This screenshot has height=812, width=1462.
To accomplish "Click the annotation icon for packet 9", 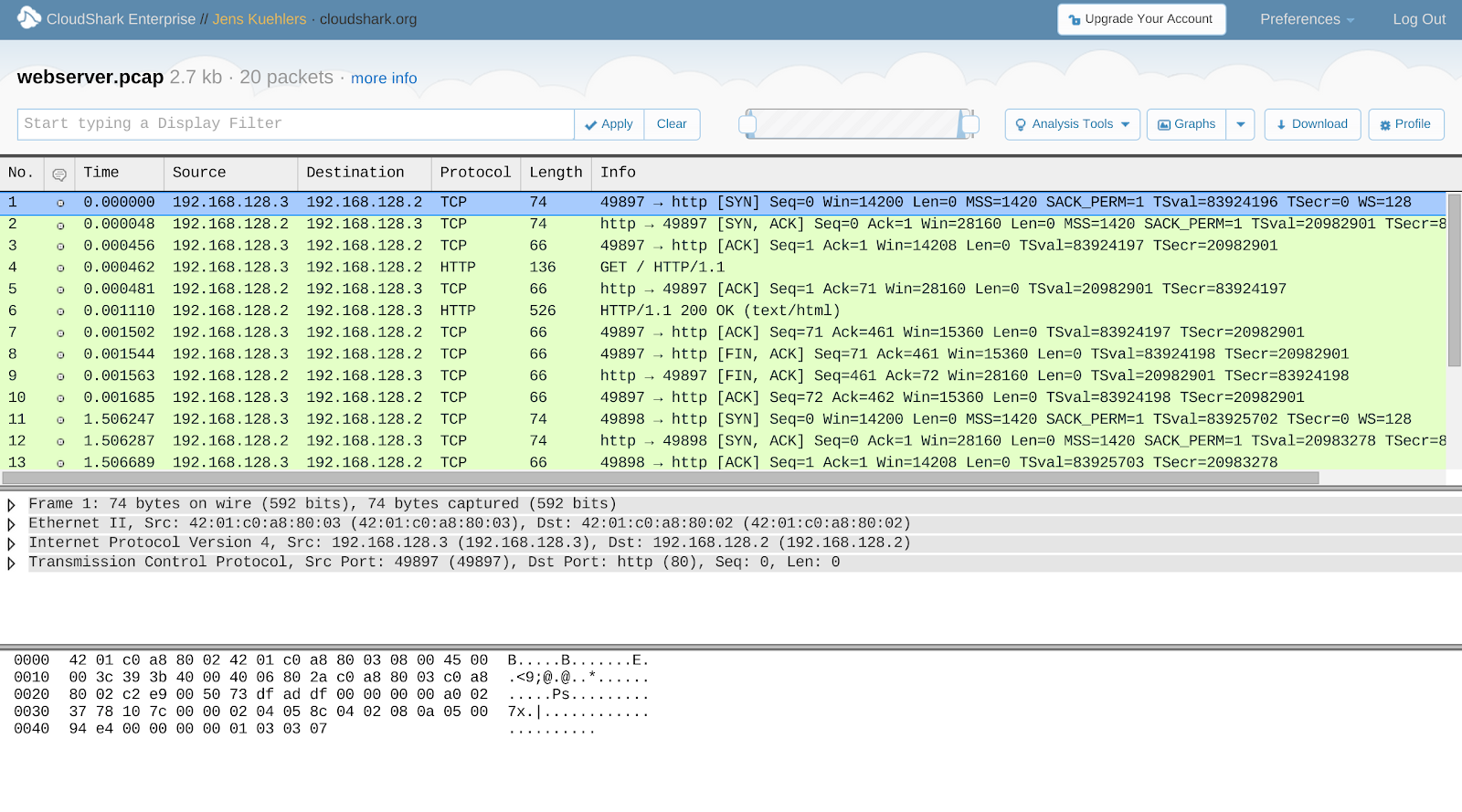I will click(x=60, y=376).
